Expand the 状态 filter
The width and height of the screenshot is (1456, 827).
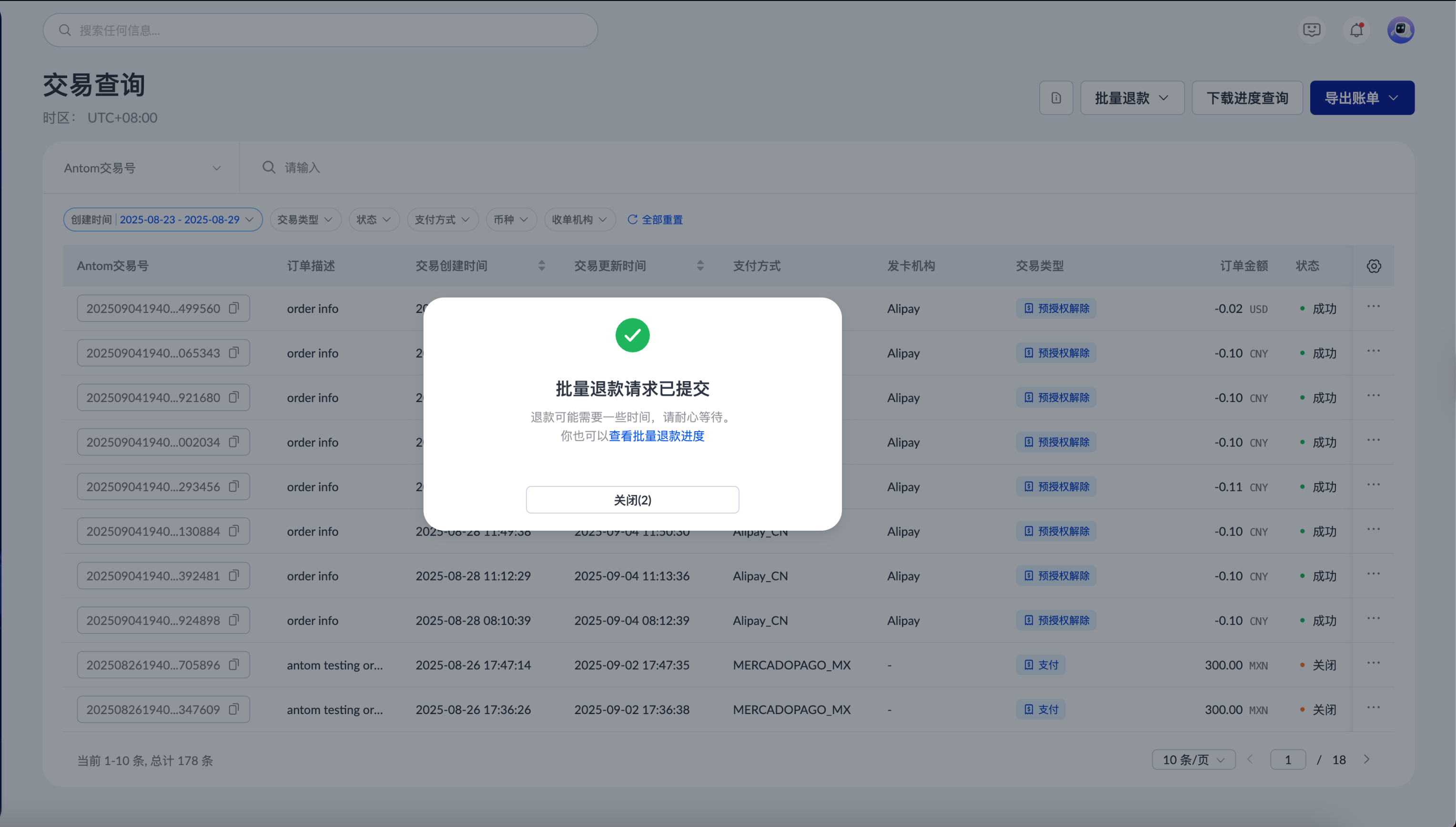click(374, 220)
